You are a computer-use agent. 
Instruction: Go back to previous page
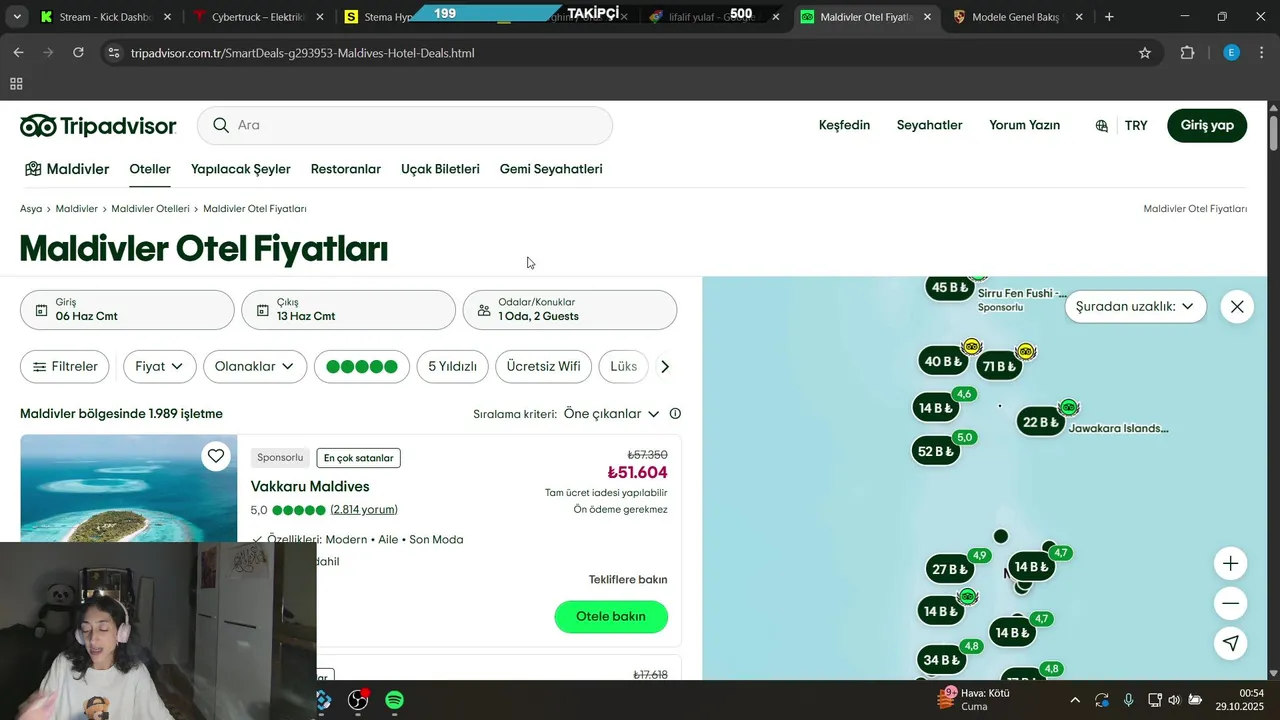[x=18, y=53]
